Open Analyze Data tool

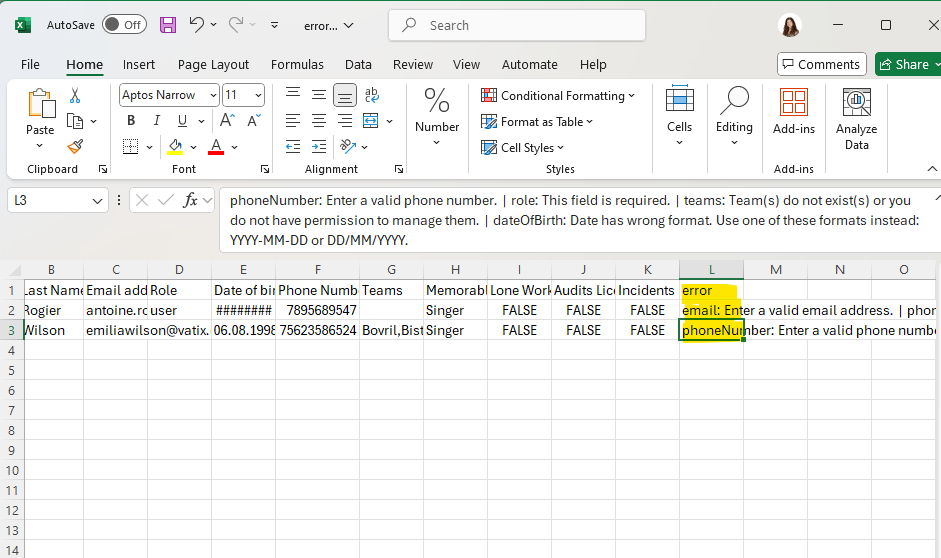tap(856, 118)
